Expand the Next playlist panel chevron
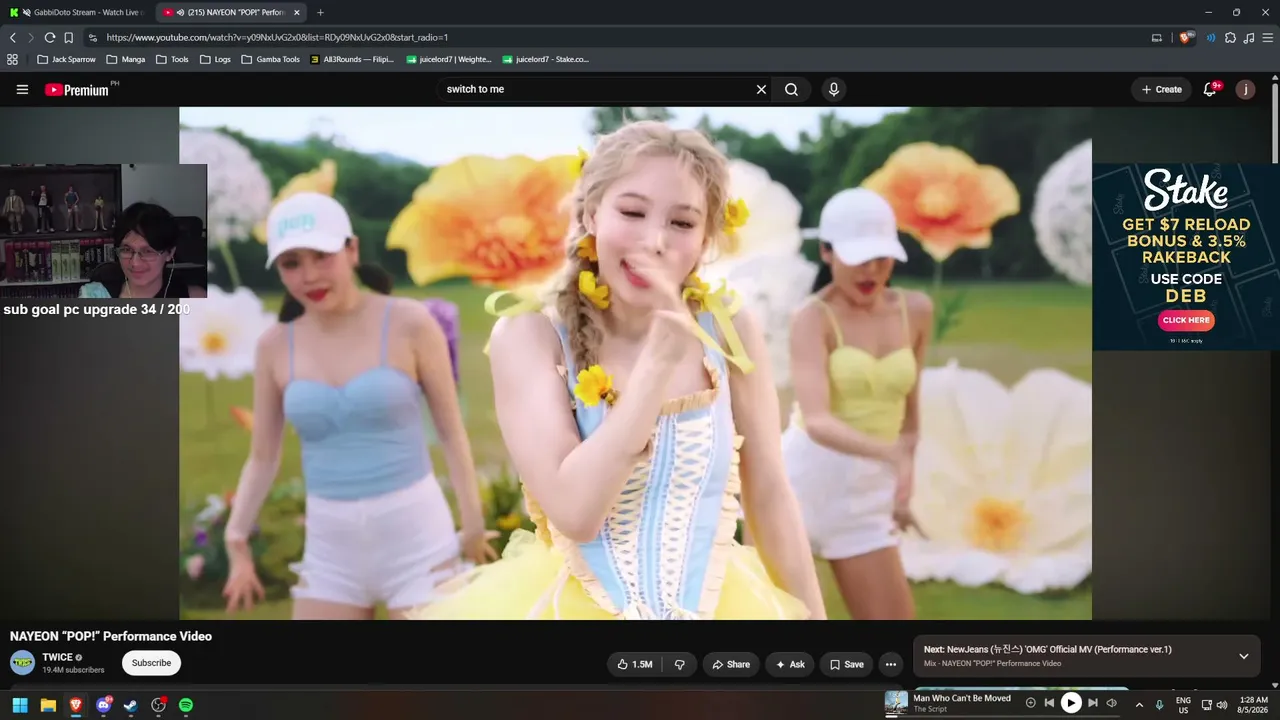This screenshot has height=720, width=1280. 1244,656
